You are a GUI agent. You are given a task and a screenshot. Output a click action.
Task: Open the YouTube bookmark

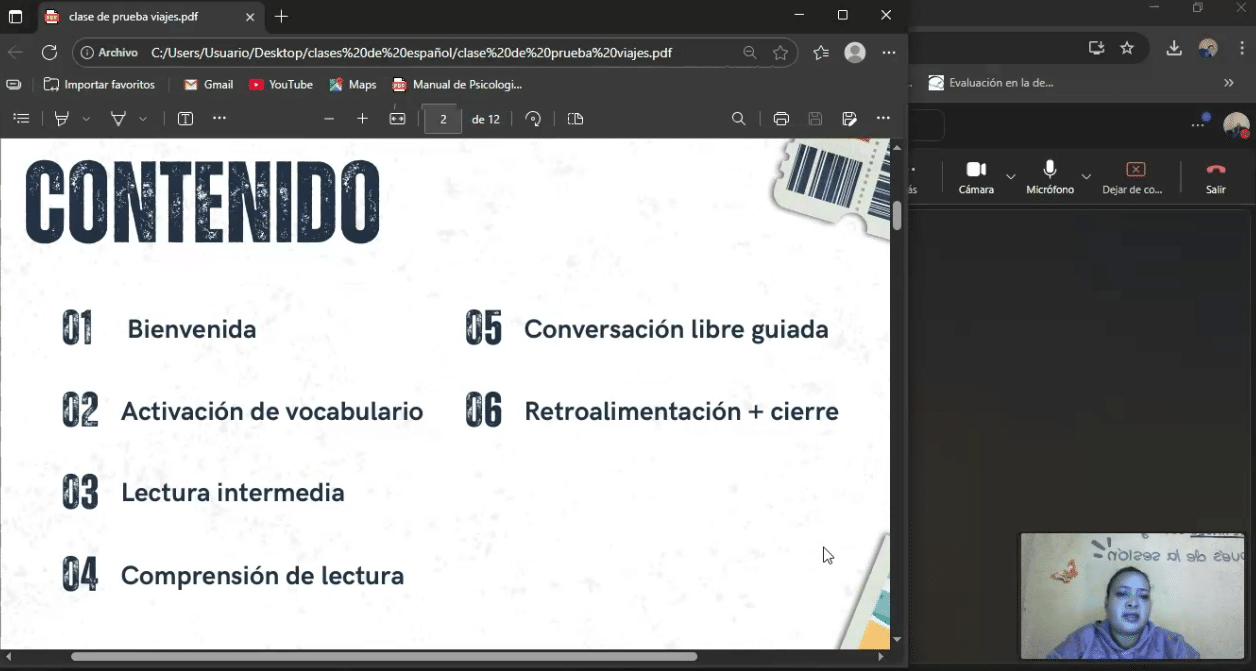[281, 85]
